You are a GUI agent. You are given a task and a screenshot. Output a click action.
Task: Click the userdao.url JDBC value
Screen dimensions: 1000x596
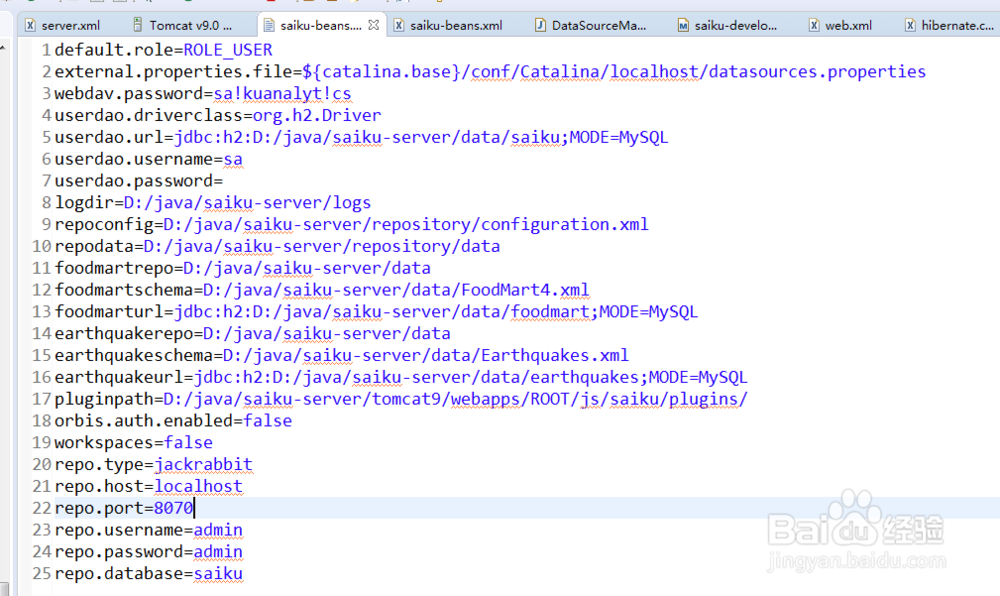[421, 137]
